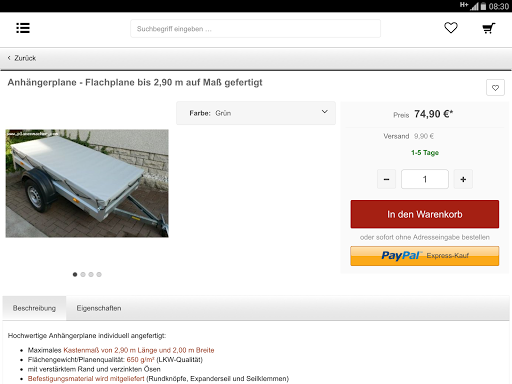Screen dimensions: 512x384
Task: Add product to favorites with heart button
Action: click(495, 88)
